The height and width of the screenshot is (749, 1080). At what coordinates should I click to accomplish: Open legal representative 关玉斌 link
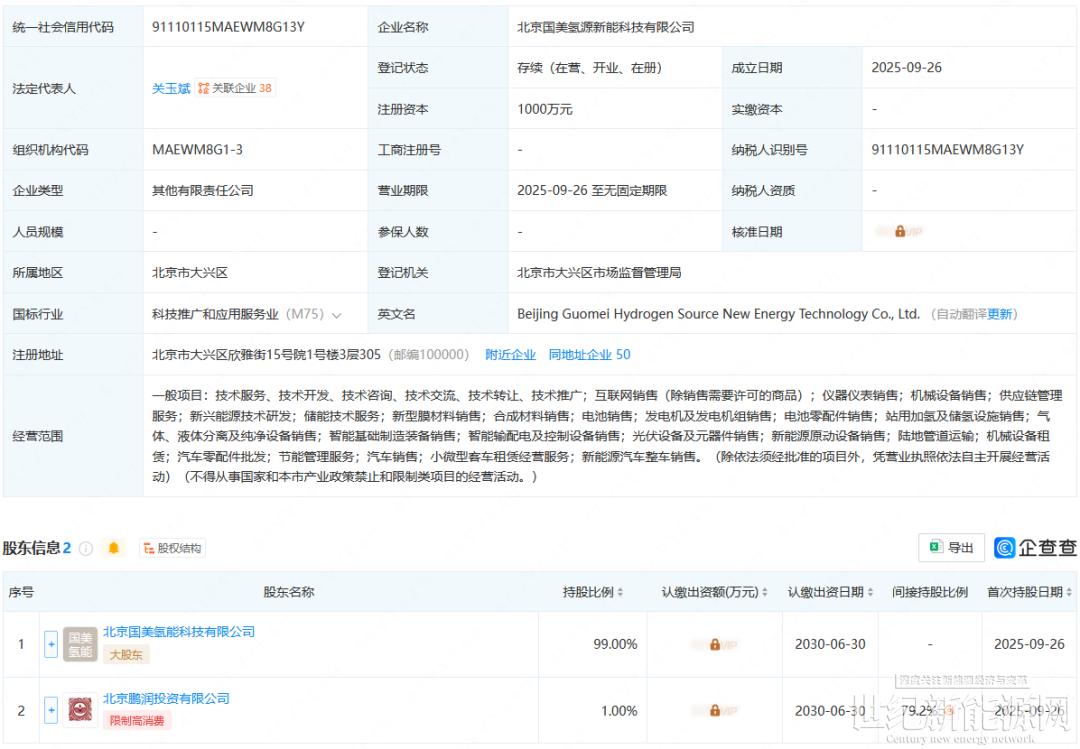point(171,88)
